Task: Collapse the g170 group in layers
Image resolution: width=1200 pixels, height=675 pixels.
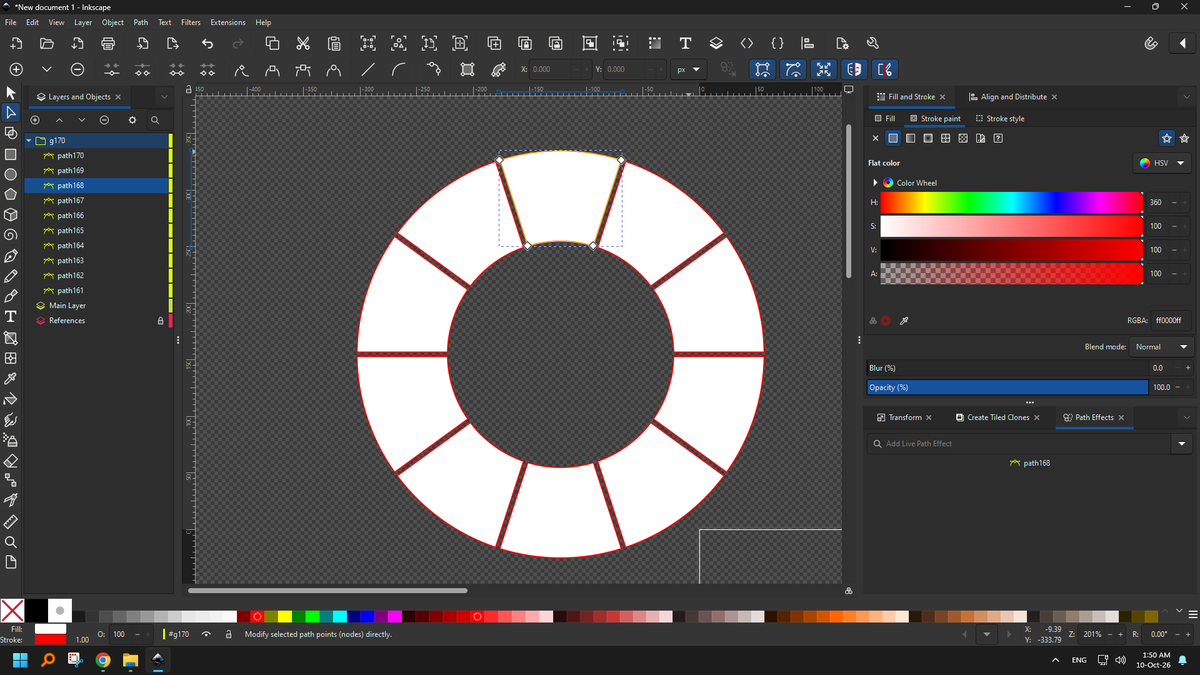Action: [29, 141]
